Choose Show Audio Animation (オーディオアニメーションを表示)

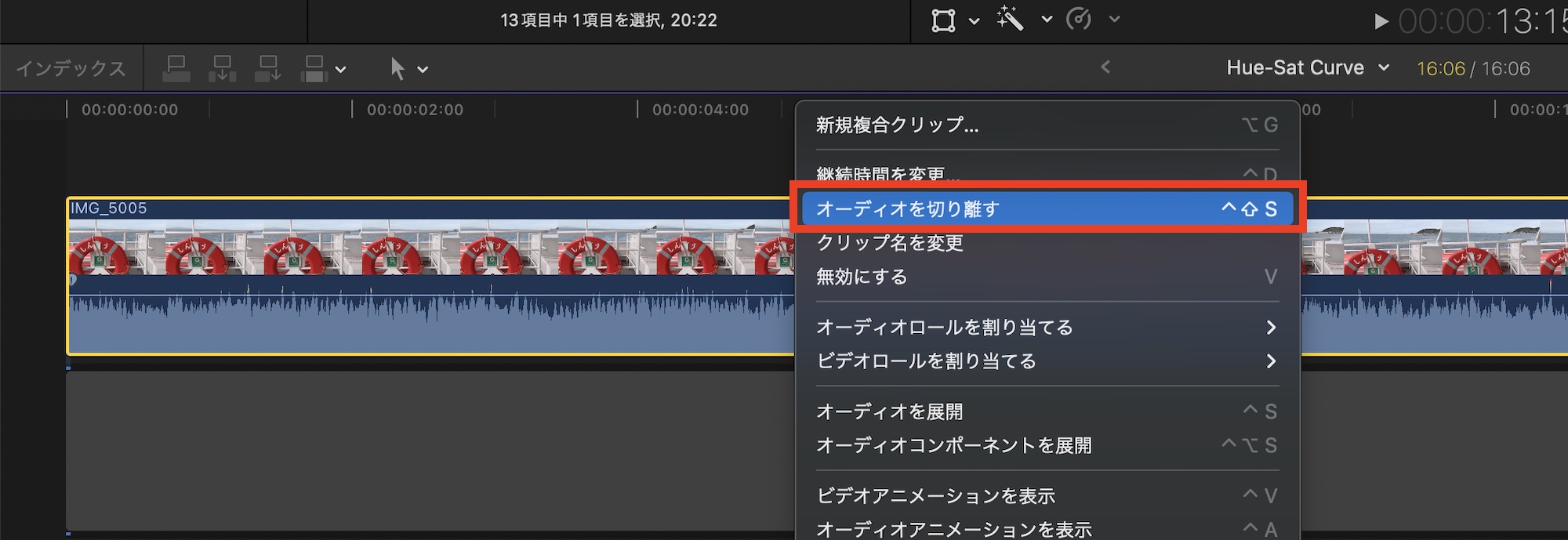[x=1047, y=529]
